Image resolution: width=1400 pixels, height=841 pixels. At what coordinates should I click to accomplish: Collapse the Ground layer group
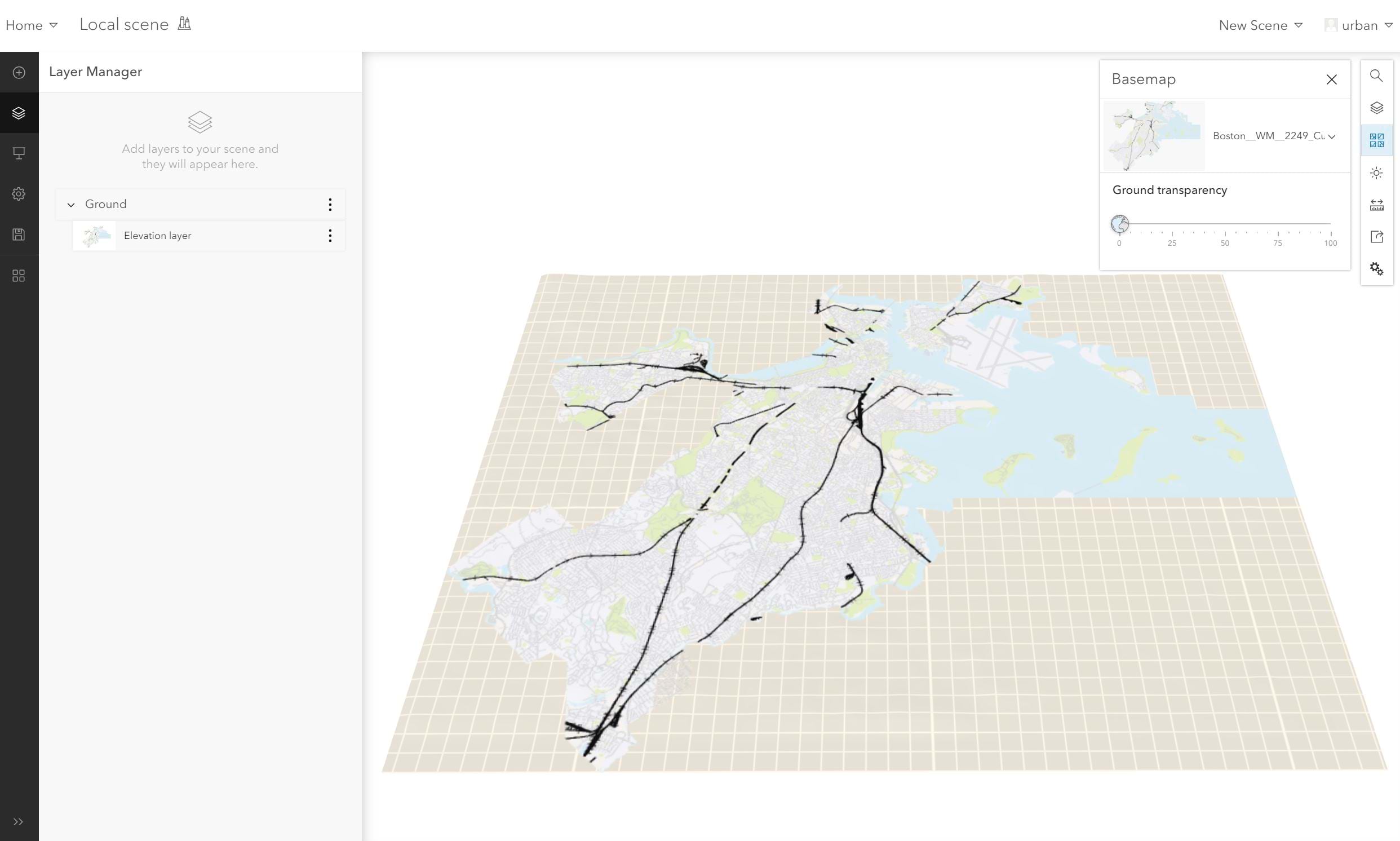click(x=71, y=204)
